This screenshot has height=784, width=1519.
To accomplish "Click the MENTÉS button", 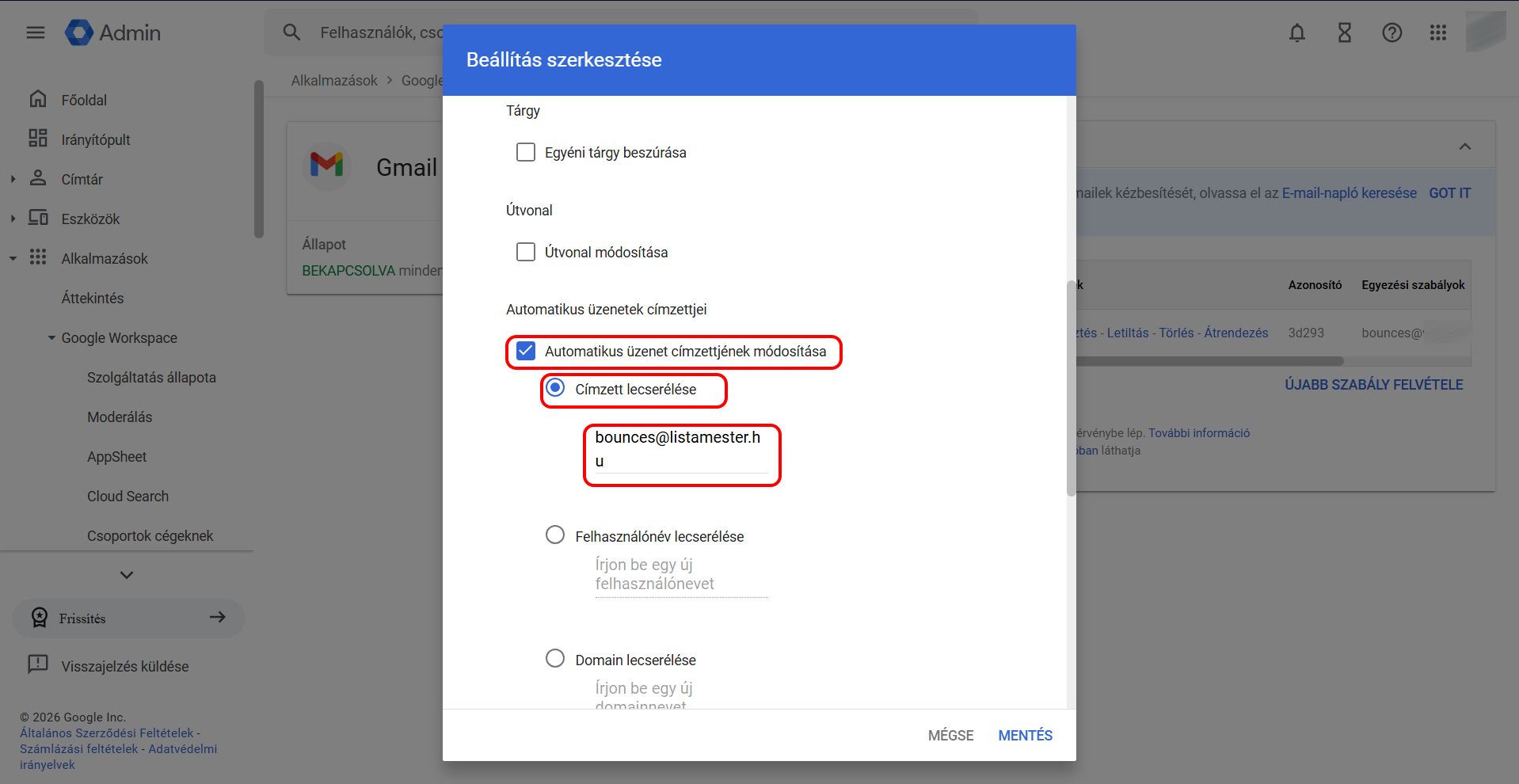I will 1025,735.
